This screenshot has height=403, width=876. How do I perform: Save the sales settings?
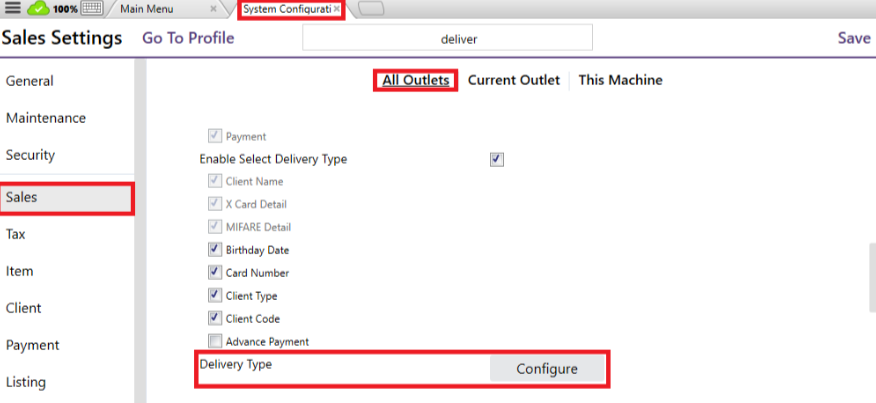point(853,38)
